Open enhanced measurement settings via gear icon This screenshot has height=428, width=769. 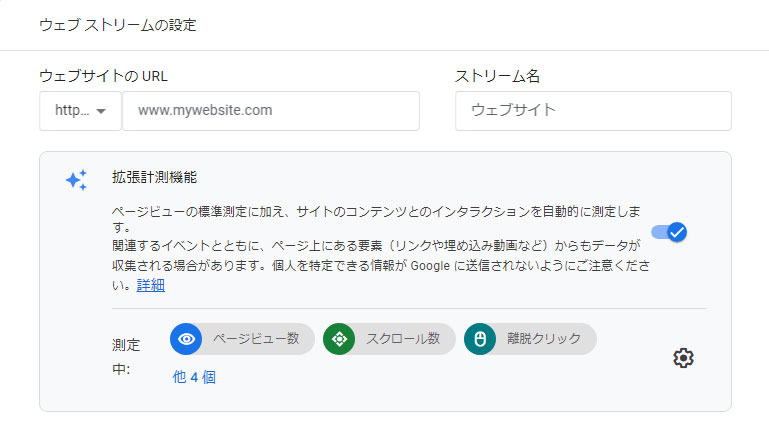(683, 358)
